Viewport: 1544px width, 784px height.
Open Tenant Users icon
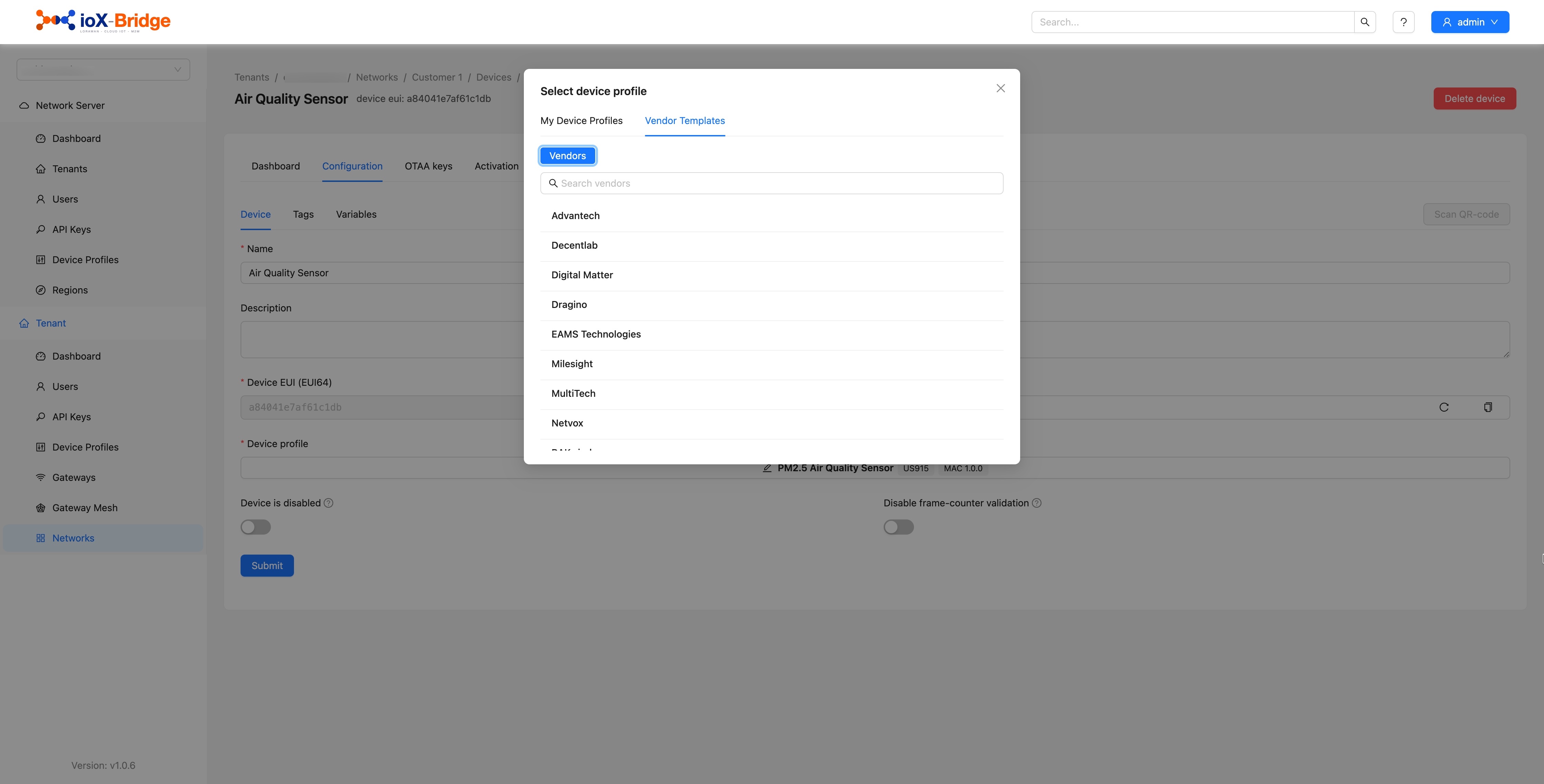coord(41,386)
